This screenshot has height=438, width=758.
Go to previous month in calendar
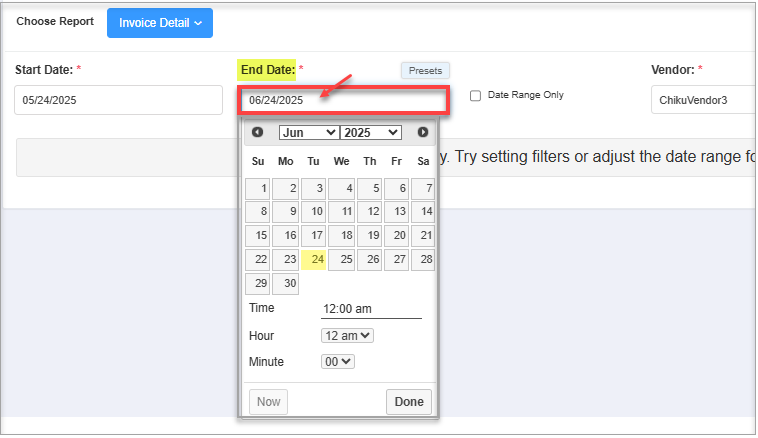pos(257,132)
